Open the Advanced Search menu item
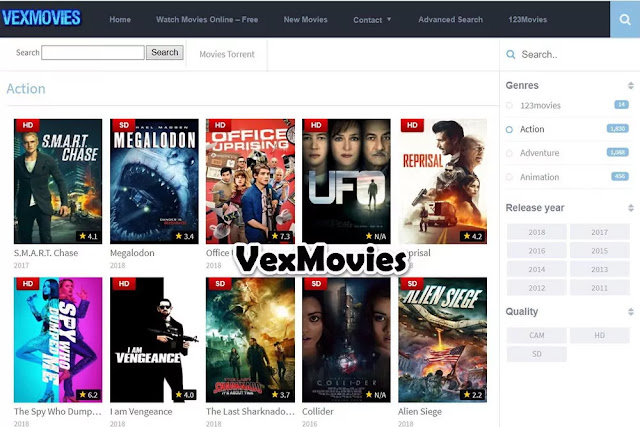Image resolution: width=640 pixels, height=427 pixels. point(450,19)
